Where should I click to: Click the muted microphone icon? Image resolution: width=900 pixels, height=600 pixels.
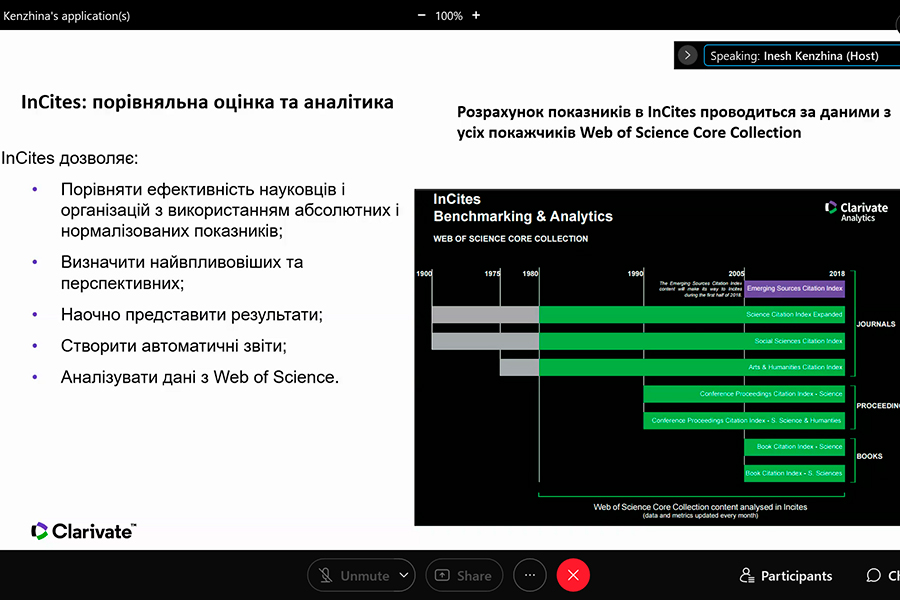coord(326,575)
